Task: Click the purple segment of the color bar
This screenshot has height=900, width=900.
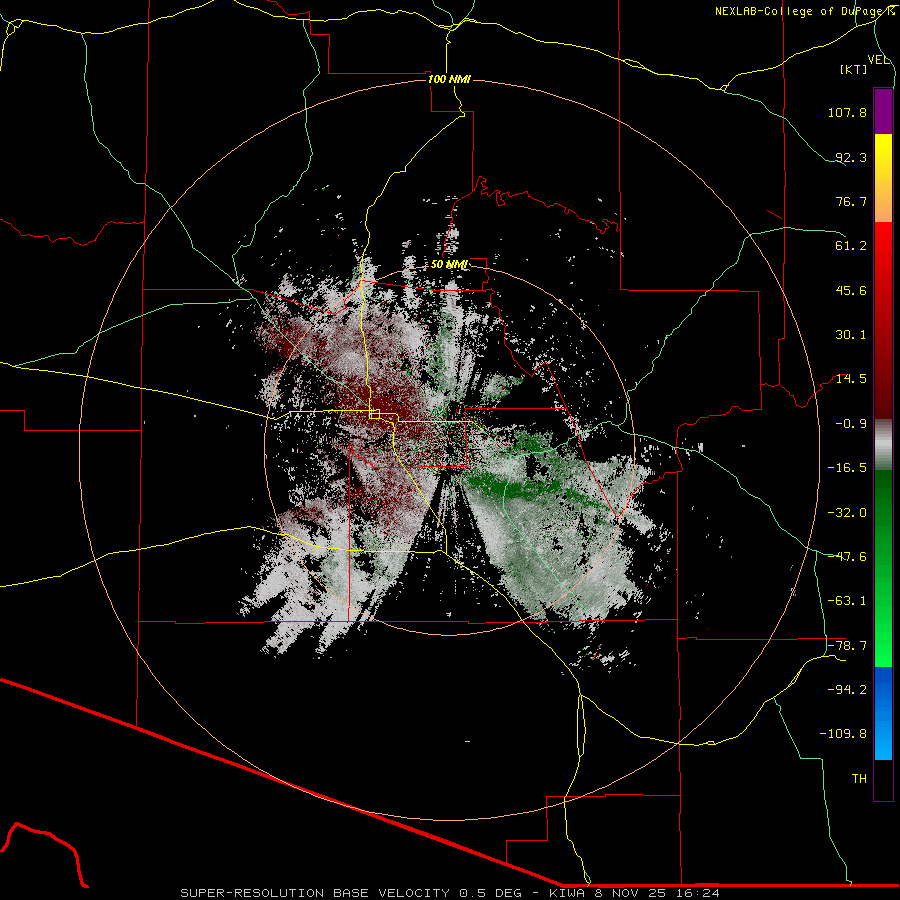Action: [883, 111]
